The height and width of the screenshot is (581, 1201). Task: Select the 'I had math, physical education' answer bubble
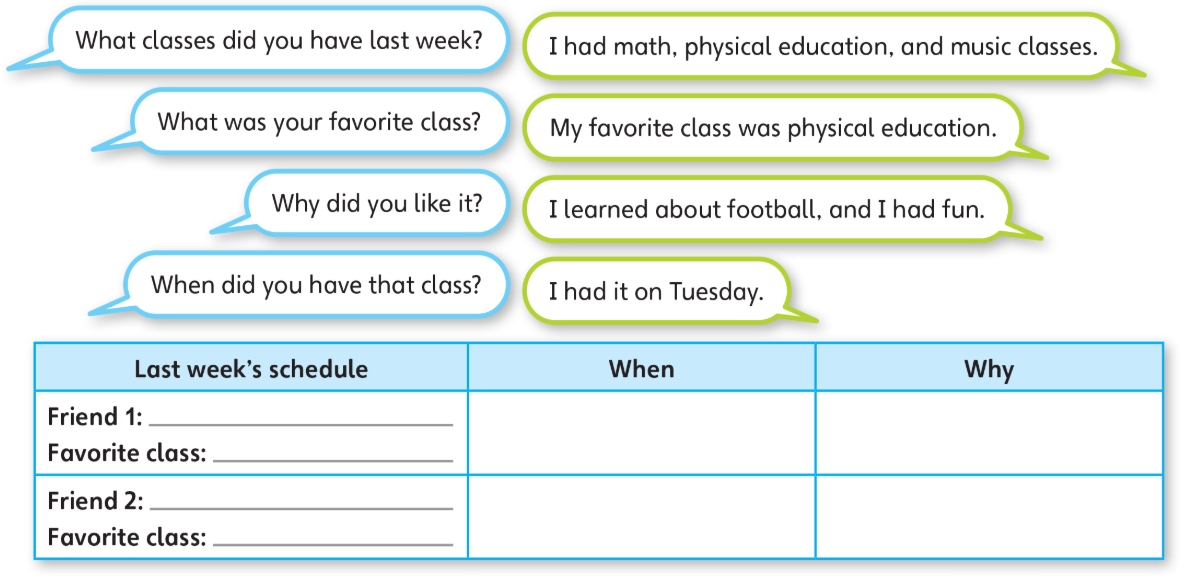[822, 46]
